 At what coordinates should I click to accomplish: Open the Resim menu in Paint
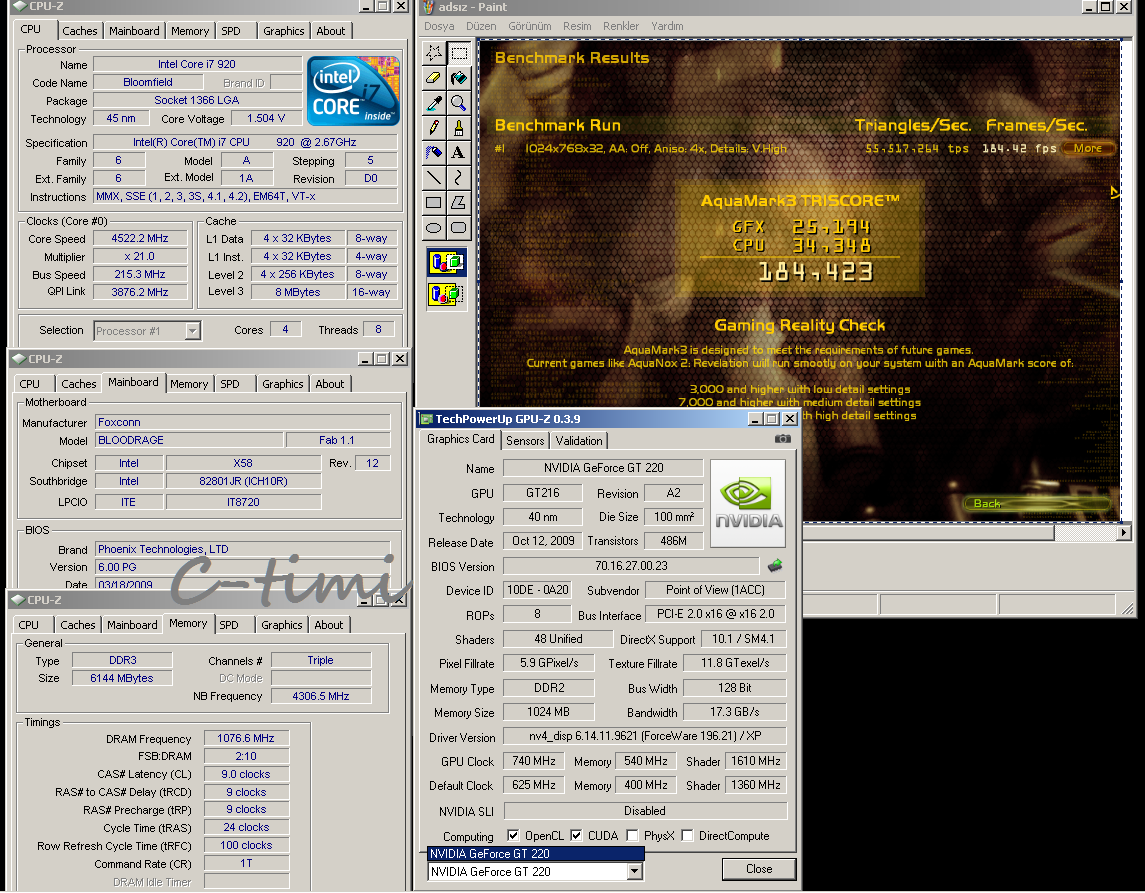(577, 26)
